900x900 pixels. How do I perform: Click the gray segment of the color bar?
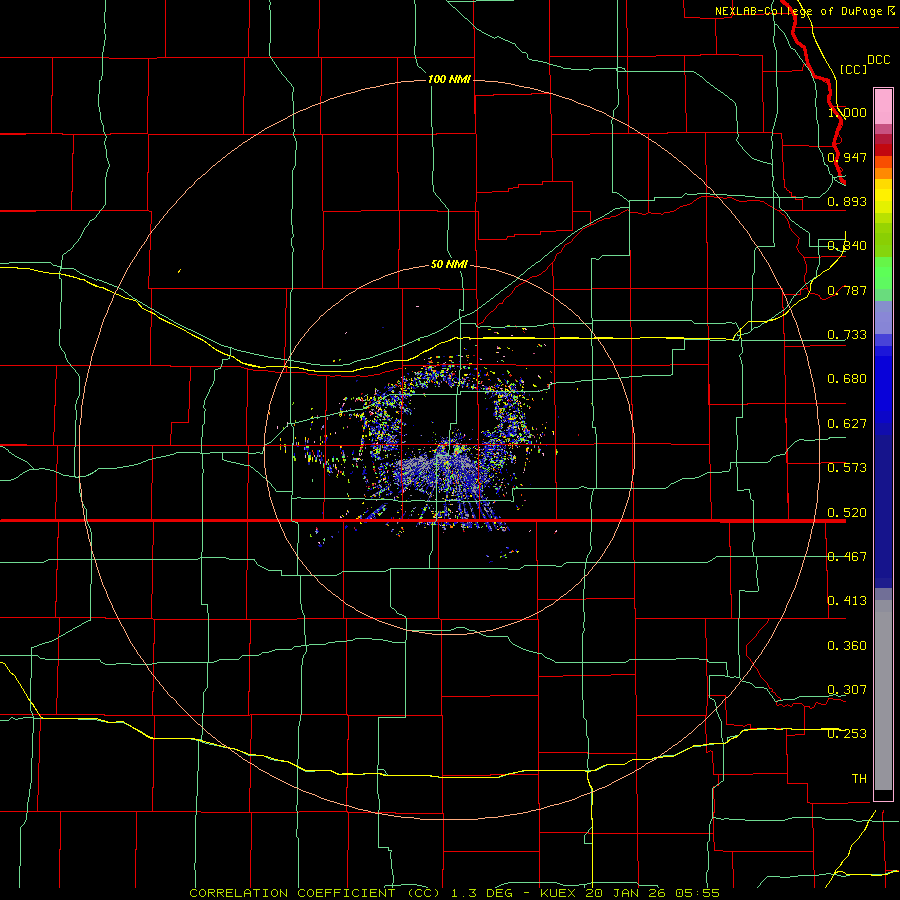(883, 695)
